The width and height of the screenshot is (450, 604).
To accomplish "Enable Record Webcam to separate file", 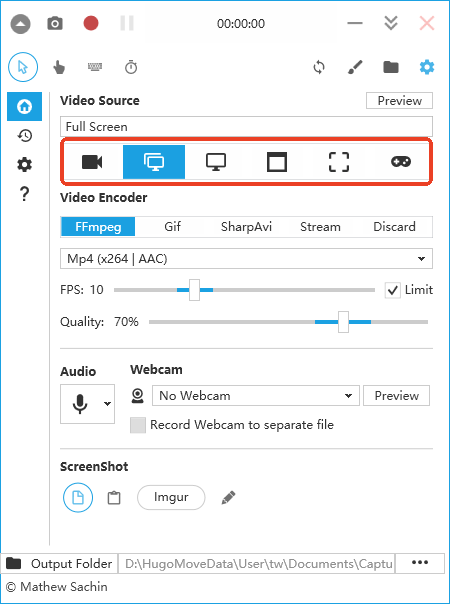I will click(138, 425).
